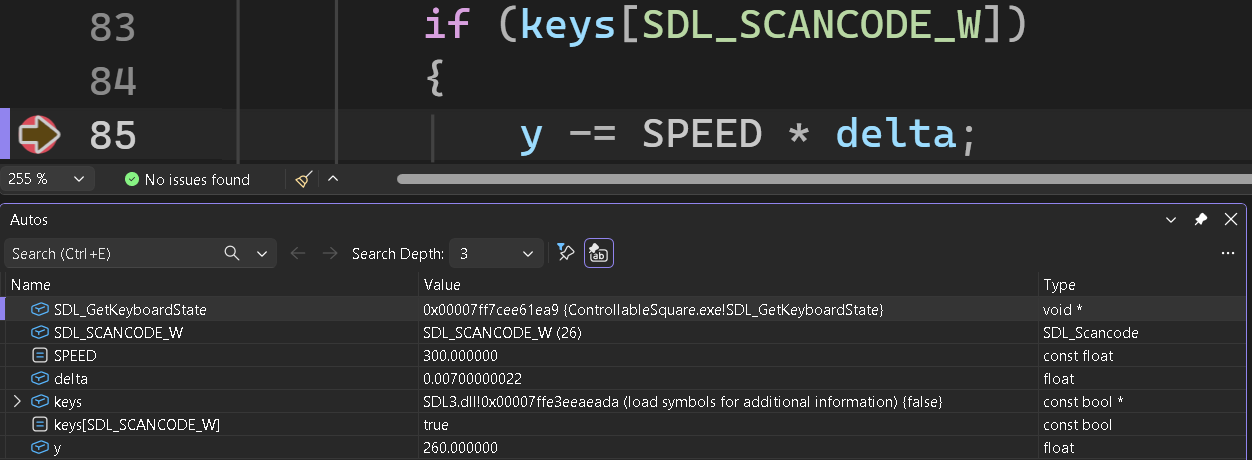
Task: Select the SPEED variable row
Action: point(626,356)
